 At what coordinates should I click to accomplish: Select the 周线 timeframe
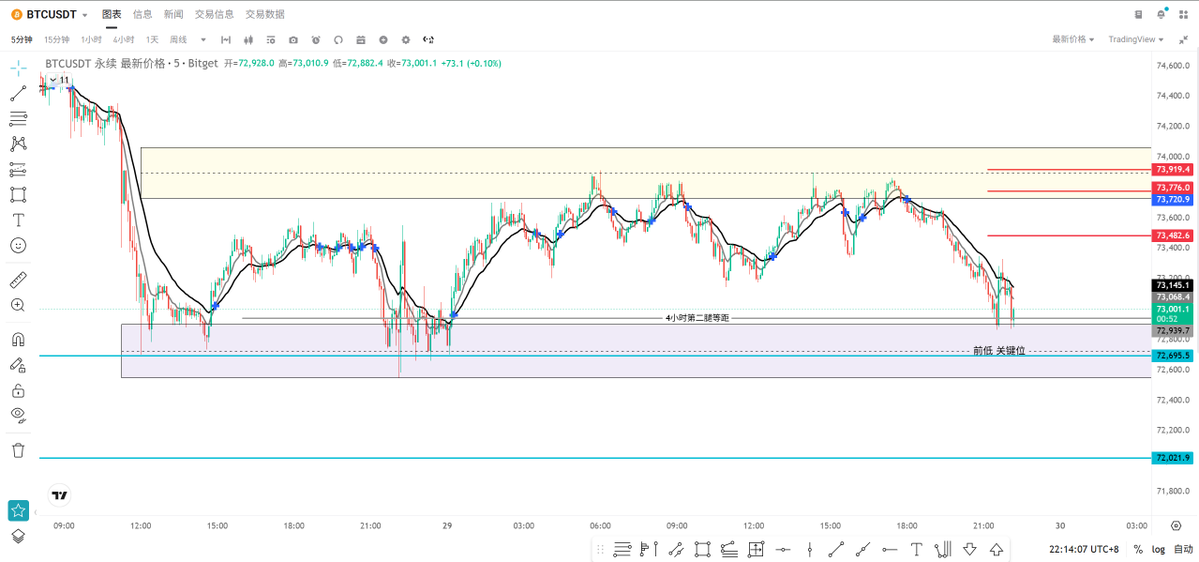[178, 40]
